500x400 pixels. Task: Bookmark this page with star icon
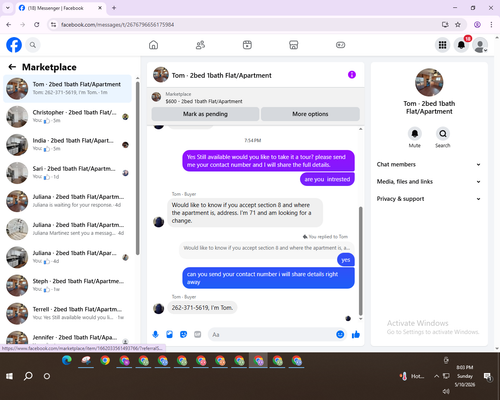[458, 25]
